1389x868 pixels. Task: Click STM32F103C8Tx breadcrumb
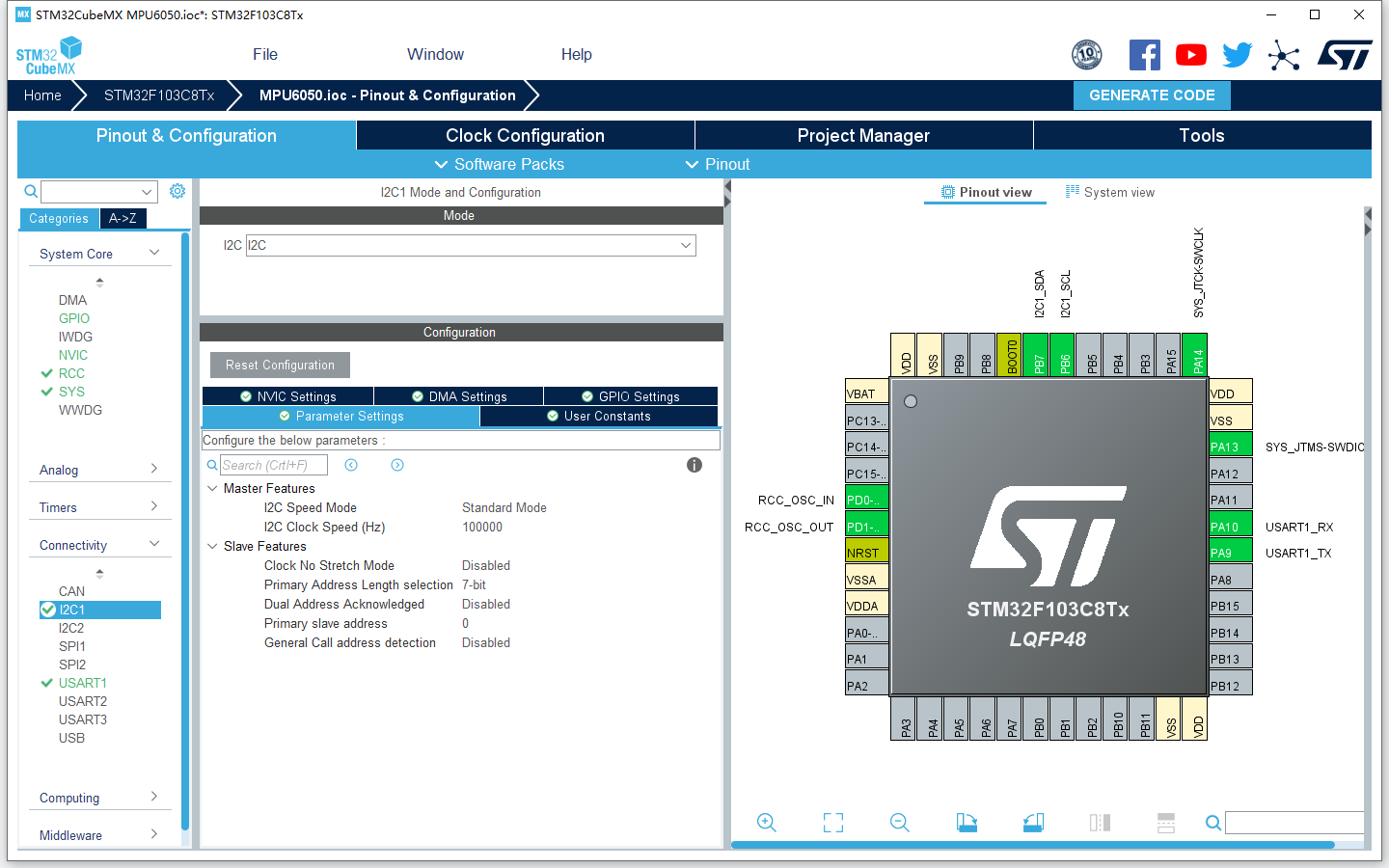point(159,95)
